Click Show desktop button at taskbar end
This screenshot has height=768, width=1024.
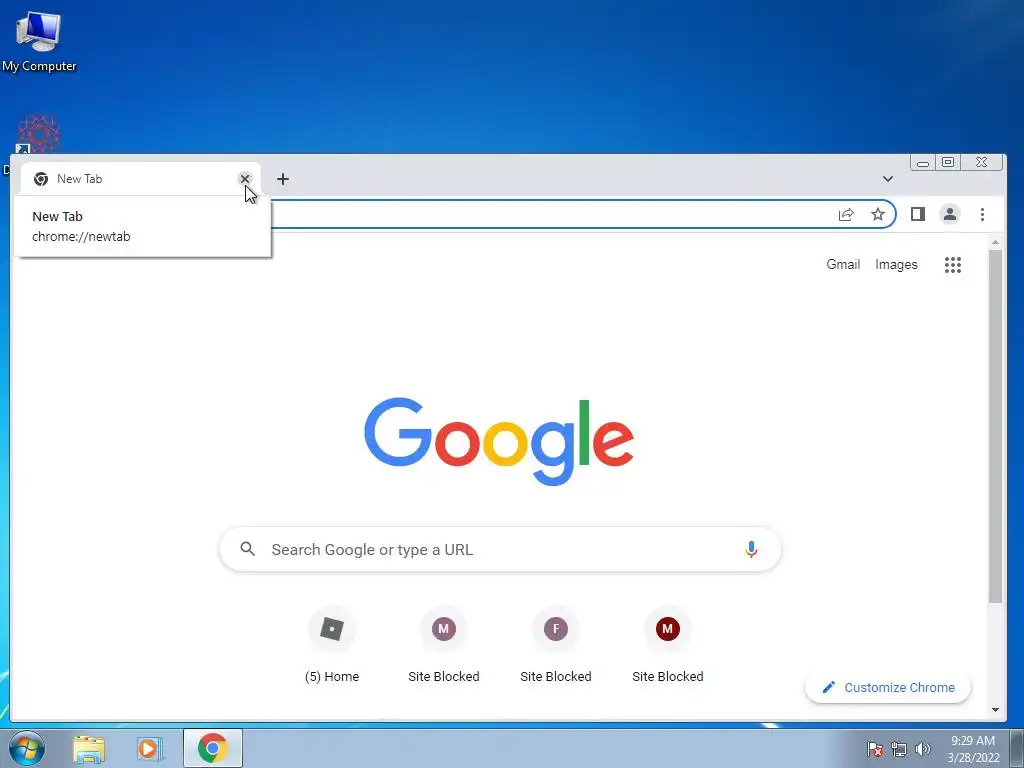[x=1017, y=748]
